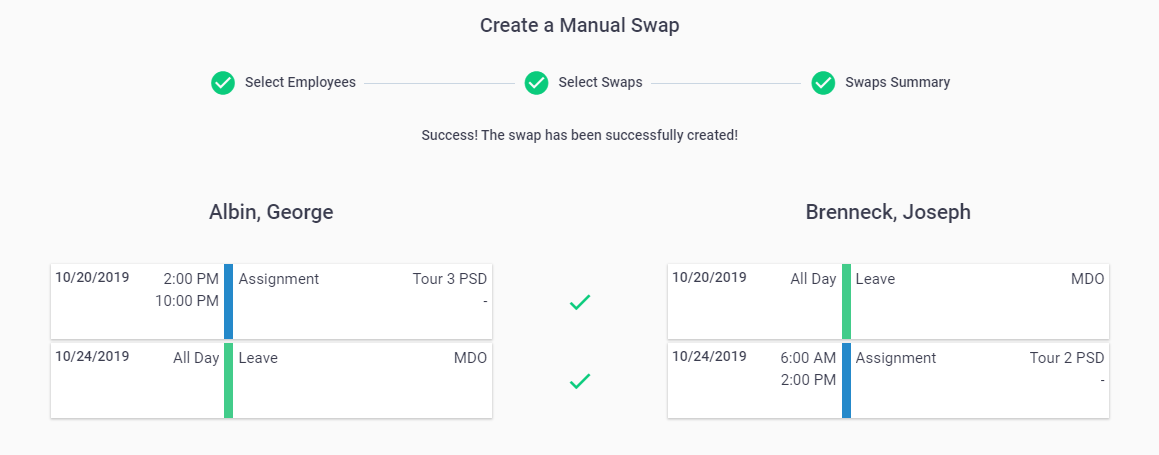Click green checkmark between 10/20/2019 swap cards
Image resolution: width=1159 pixels, height=455 pixels.
(580, 302)
